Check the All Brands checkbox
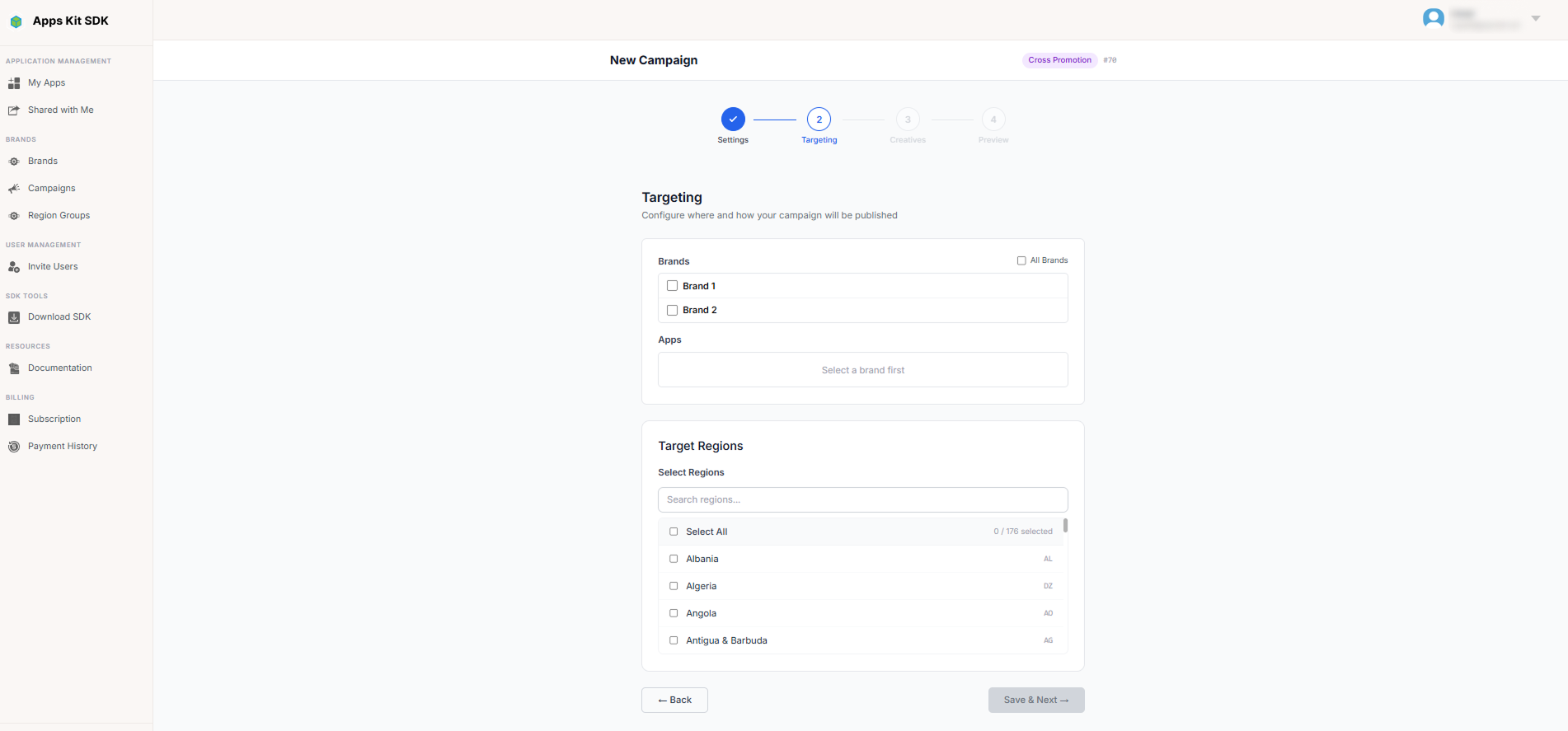 click(1021, 260)
